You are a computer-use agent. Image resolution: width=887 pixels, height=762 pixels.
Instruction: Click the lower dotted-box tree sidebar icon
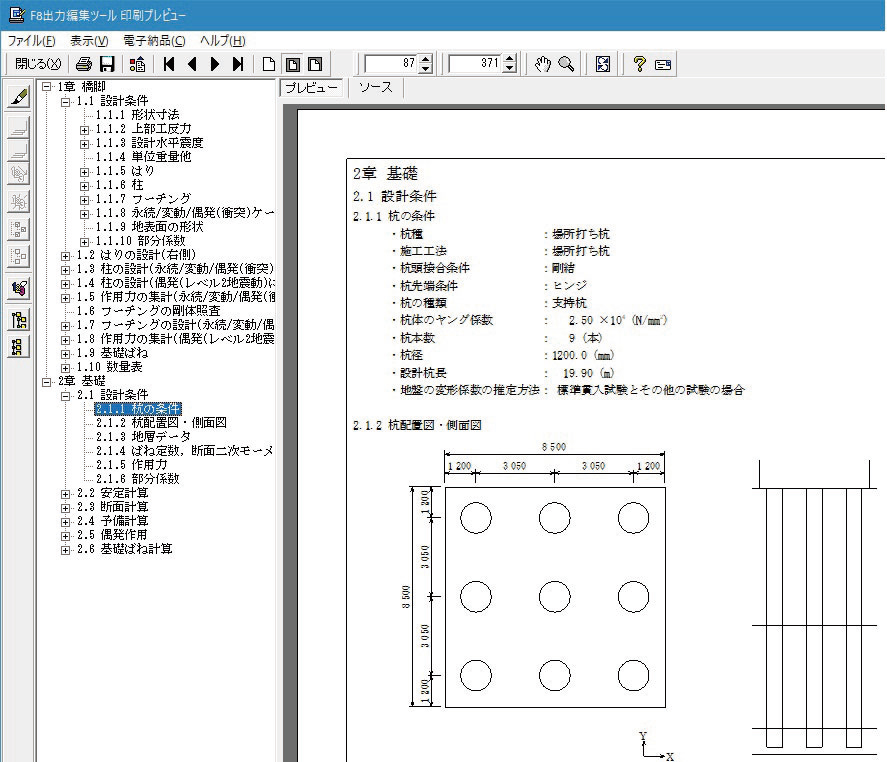tap(19, 256)
